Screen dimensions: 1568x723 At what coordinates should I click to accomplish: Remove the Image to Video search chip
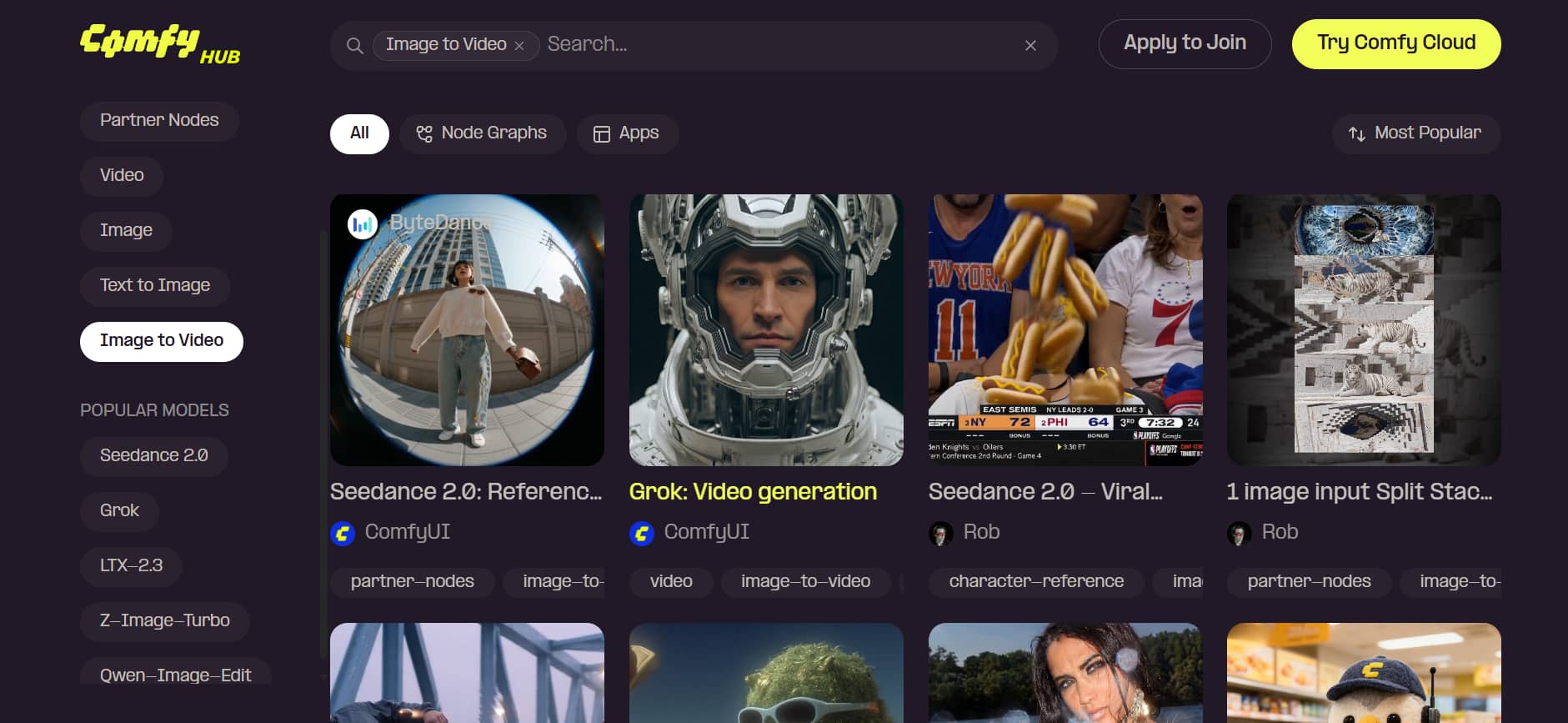coord(519,45)
